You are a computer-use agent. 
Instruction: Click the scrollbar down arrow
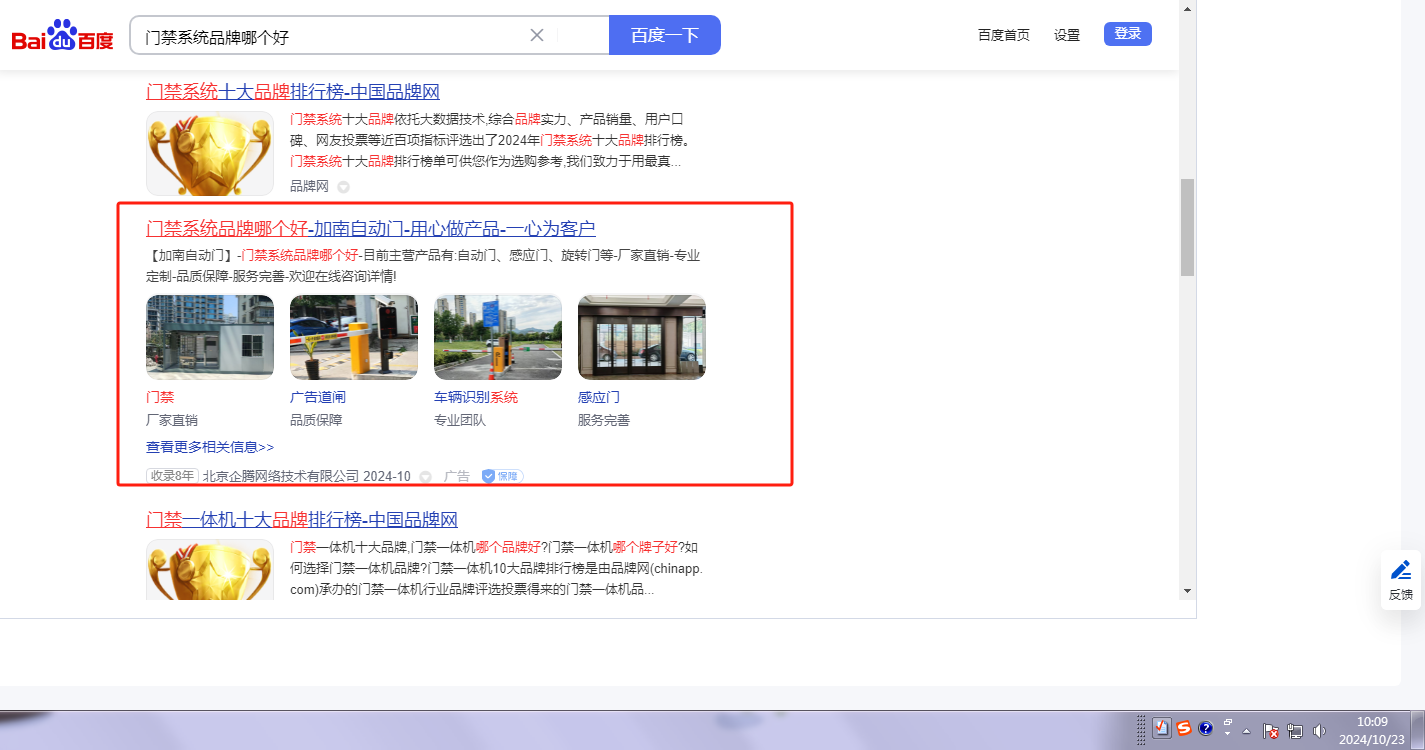click(x=1188, y=590)
